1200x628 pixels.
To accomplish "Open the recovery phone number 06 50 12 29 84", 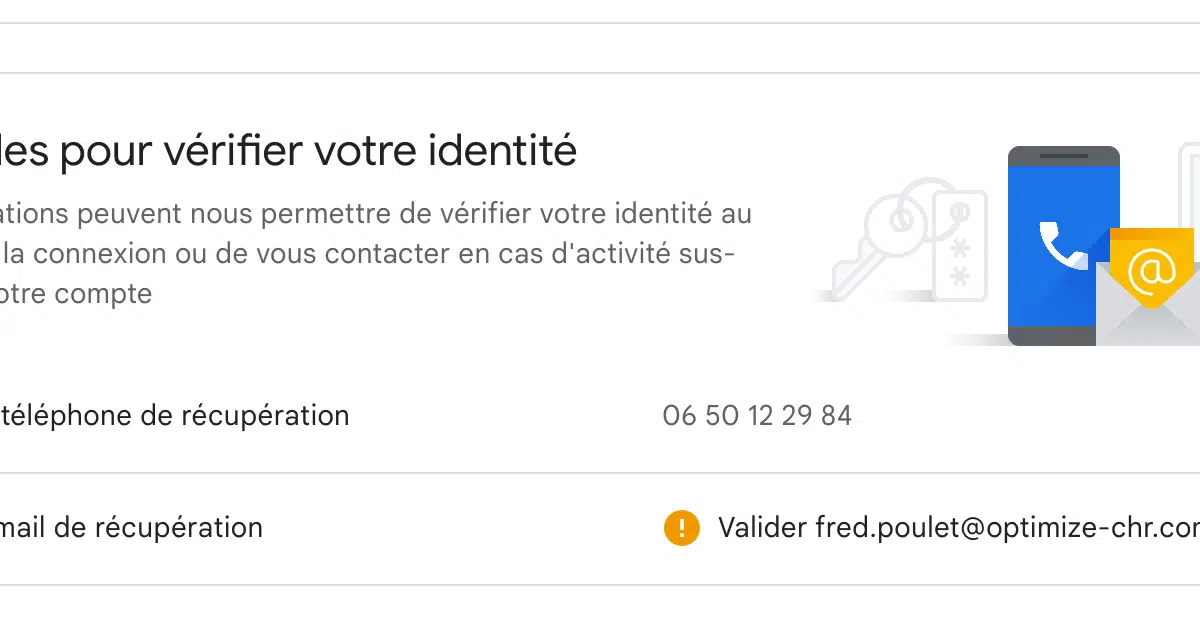I will coord(757,416).
